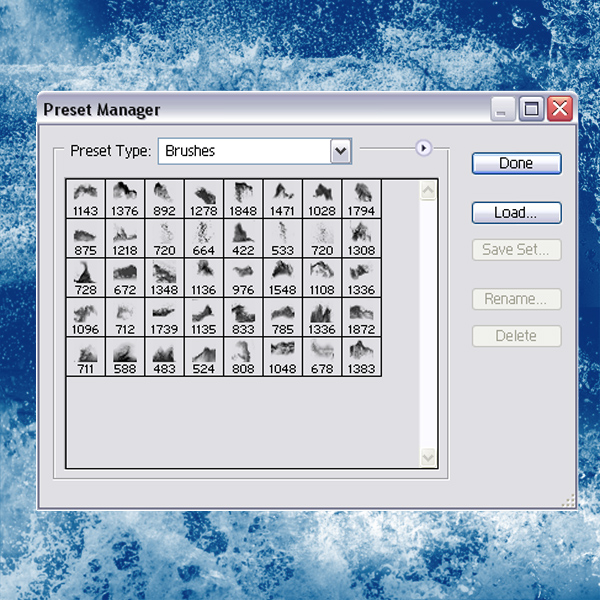
Task: Select the 1848 brush preset
Action: 243,199
